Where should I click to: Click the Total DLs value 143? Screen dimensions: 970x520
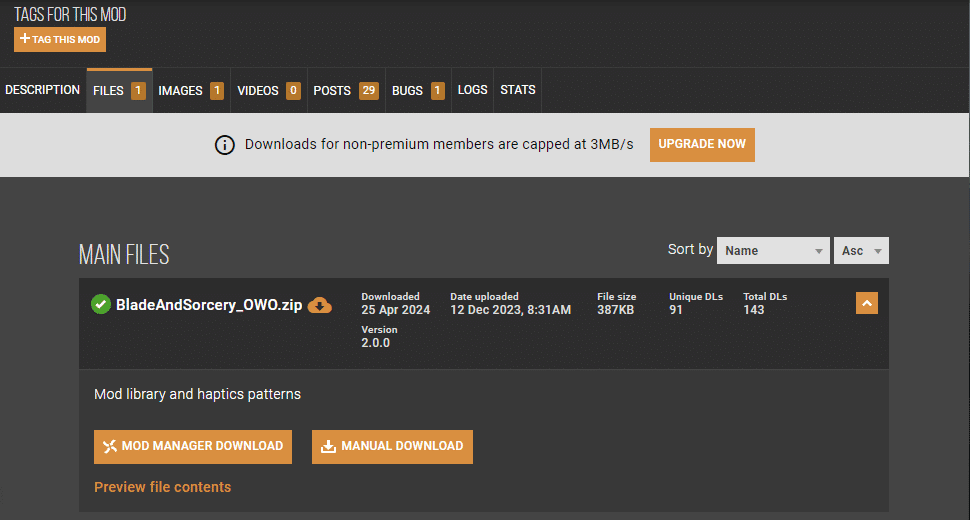[753, 310]
